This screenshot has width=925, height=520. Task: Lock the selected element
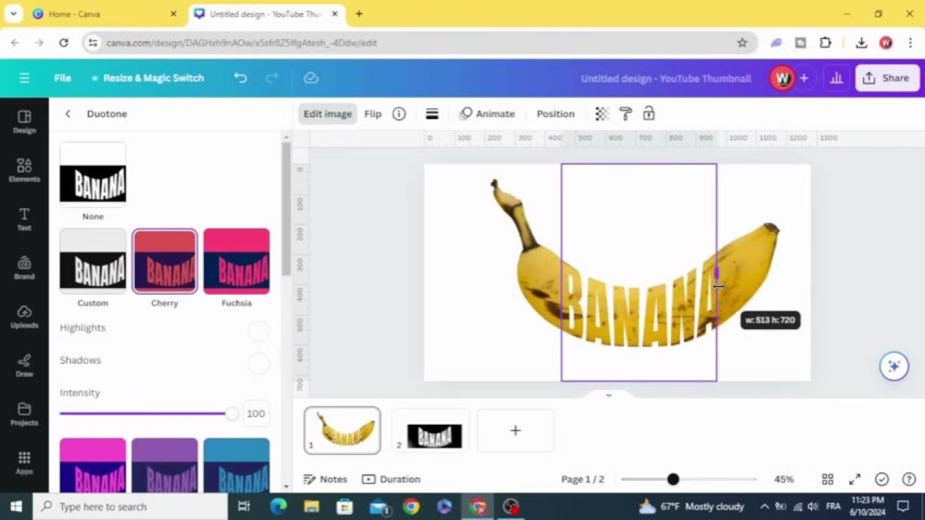[648, 113]
